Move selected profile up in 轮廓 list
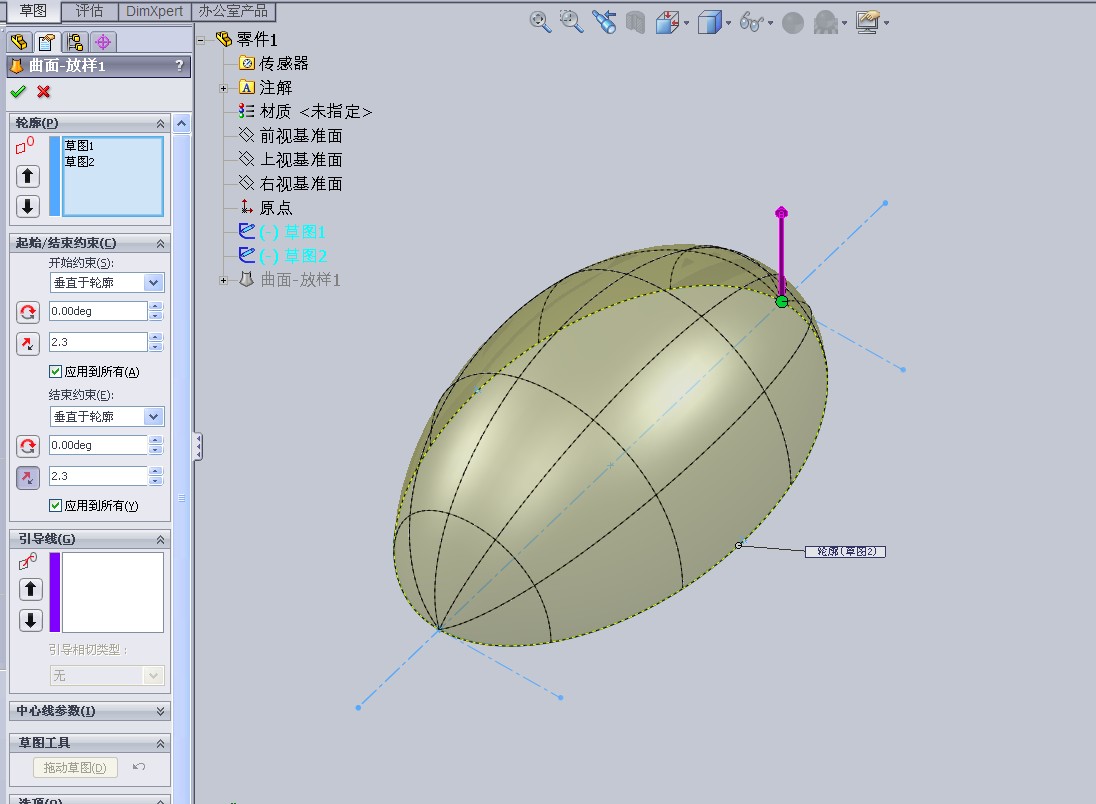The width and height of the screenshot is (1096, 804). click(28, 175)
